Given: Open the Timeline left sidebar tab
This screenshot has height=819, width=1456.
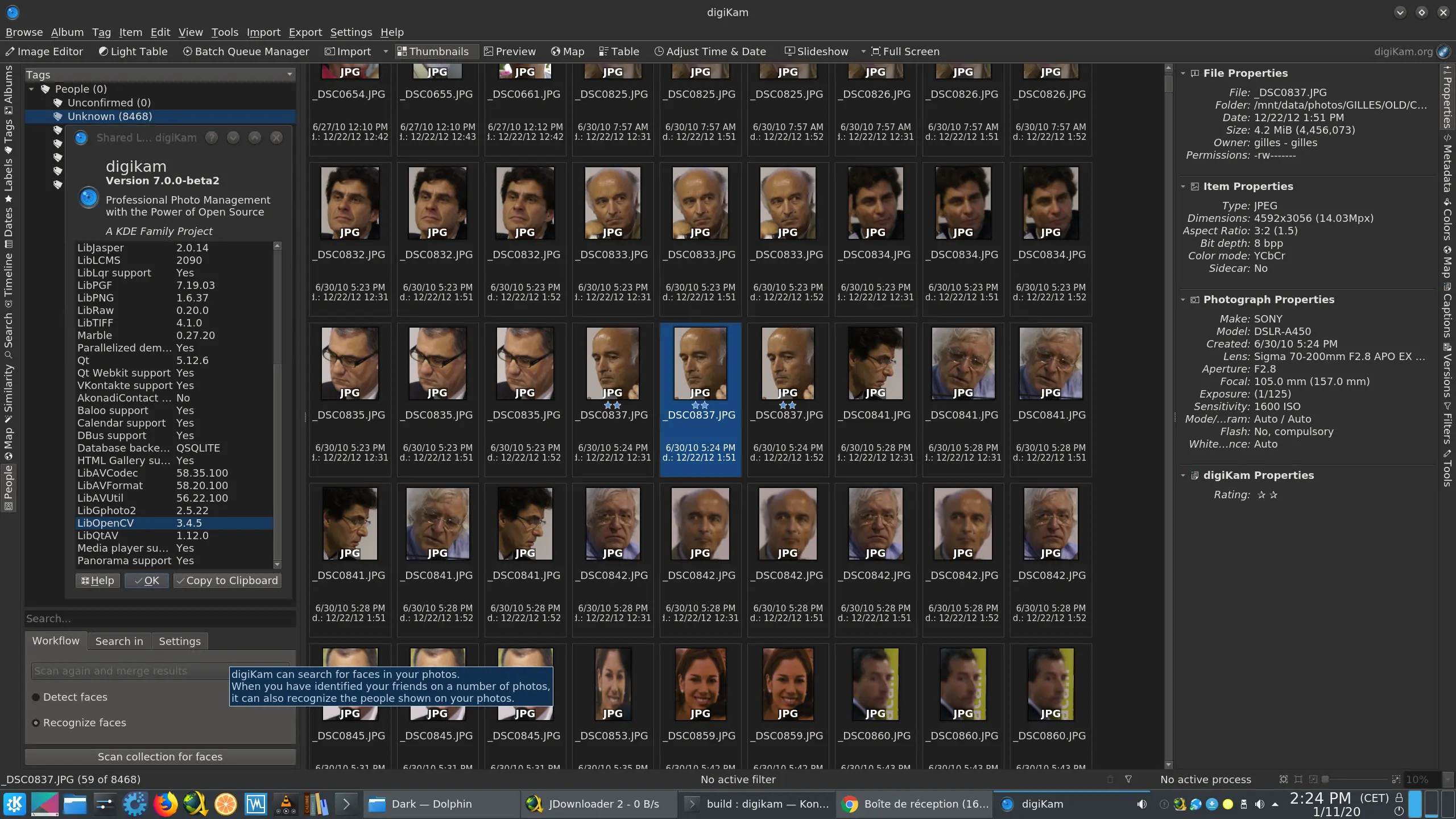Looking at the screenshot, I should click(9, 275).
